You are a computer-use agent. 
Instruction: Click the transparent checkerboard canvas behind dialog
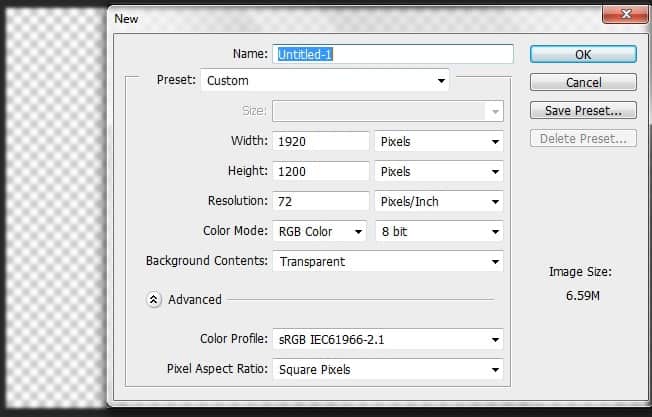coord(55,208)
